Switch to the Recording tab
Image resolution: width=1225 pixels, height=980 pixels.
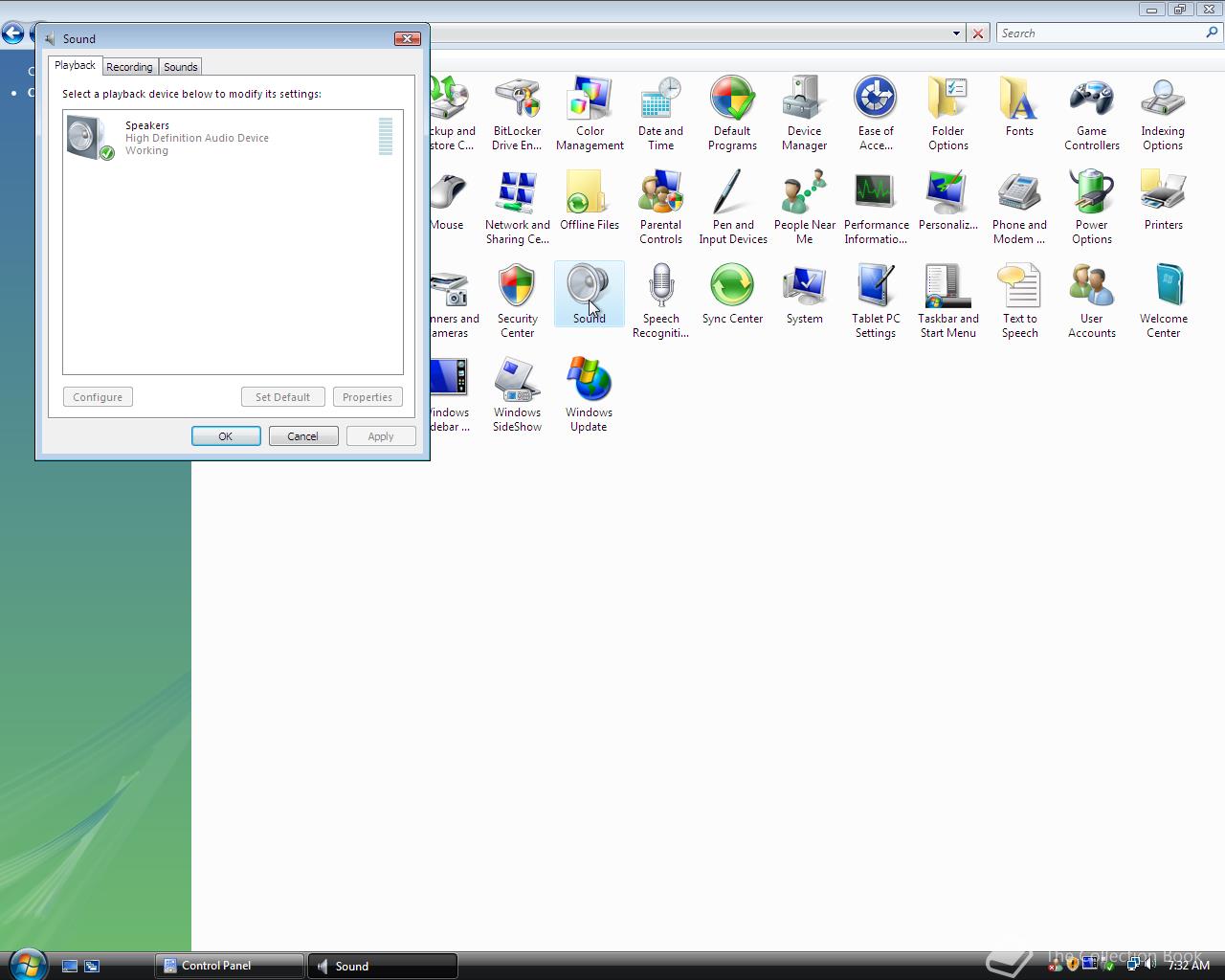[x=129, y=67]
